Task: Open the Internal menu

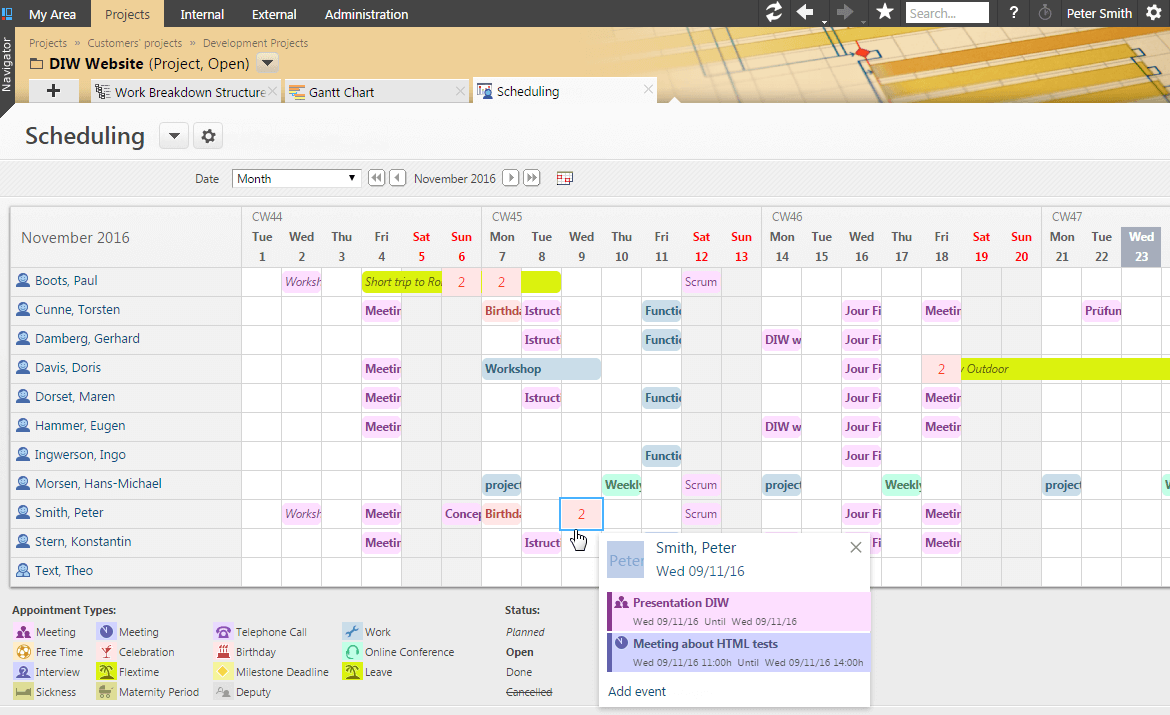Action: pyautogui.click(x=201, y=14)
